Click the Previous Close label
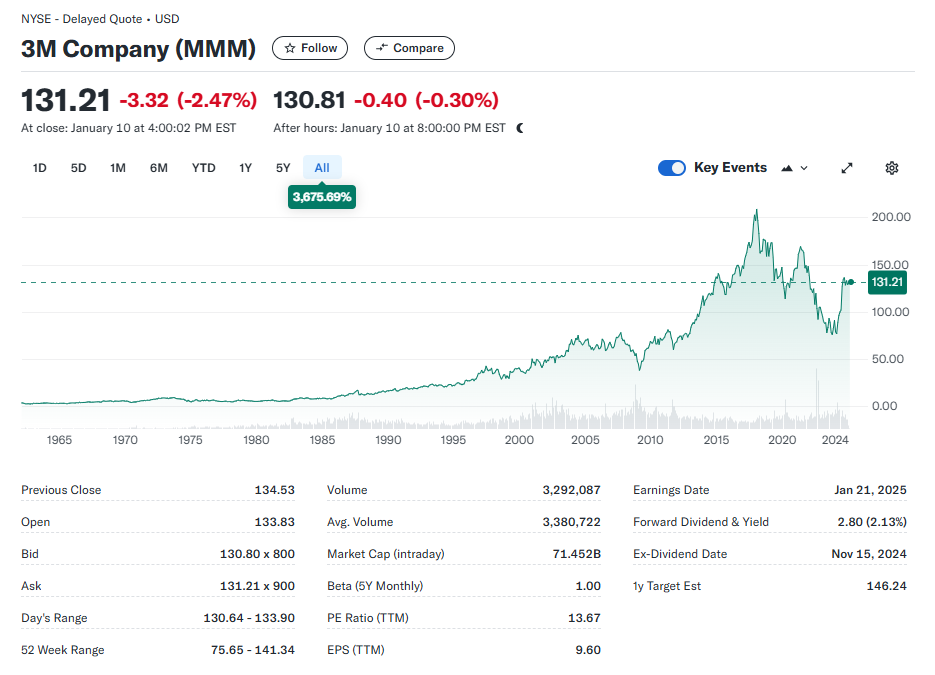 61,490
